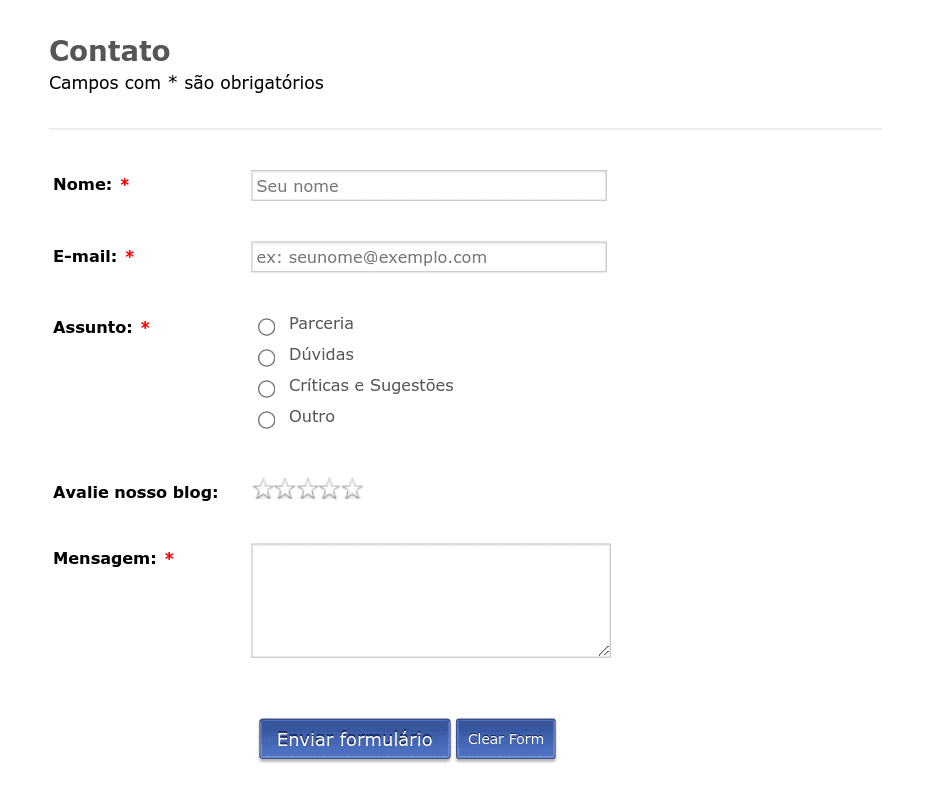Click the Mensagem textarea resize handle
The height and width of the screenshot is (791, 930).
click(x=604, y=651)
